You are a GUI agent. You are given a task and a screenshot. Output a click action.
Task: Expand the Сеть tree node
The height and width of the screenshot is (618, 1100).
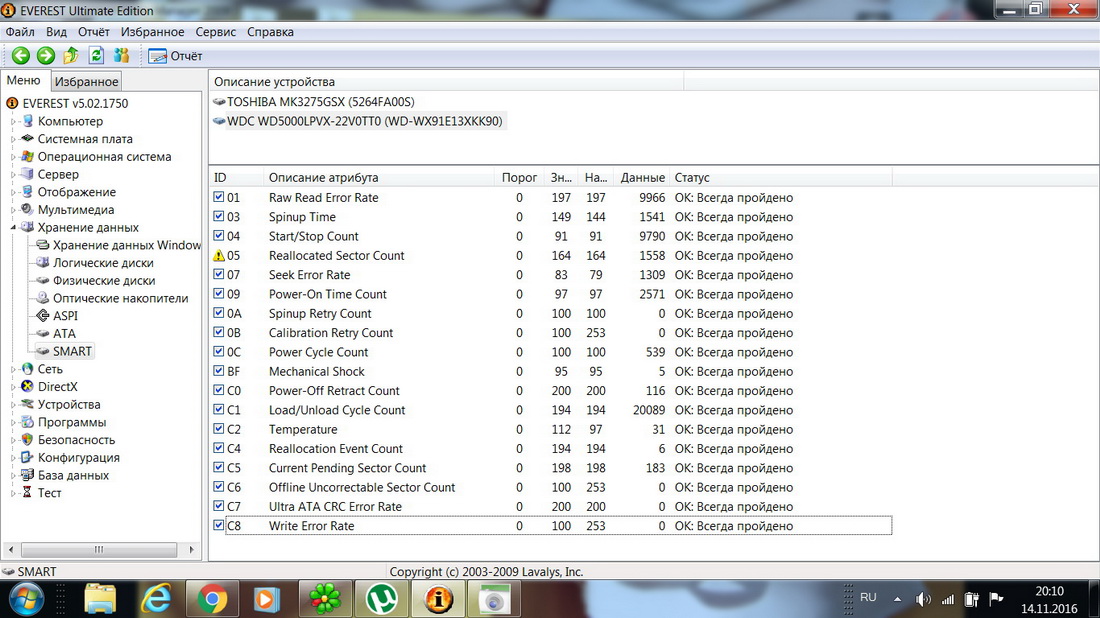pos(14,370)
